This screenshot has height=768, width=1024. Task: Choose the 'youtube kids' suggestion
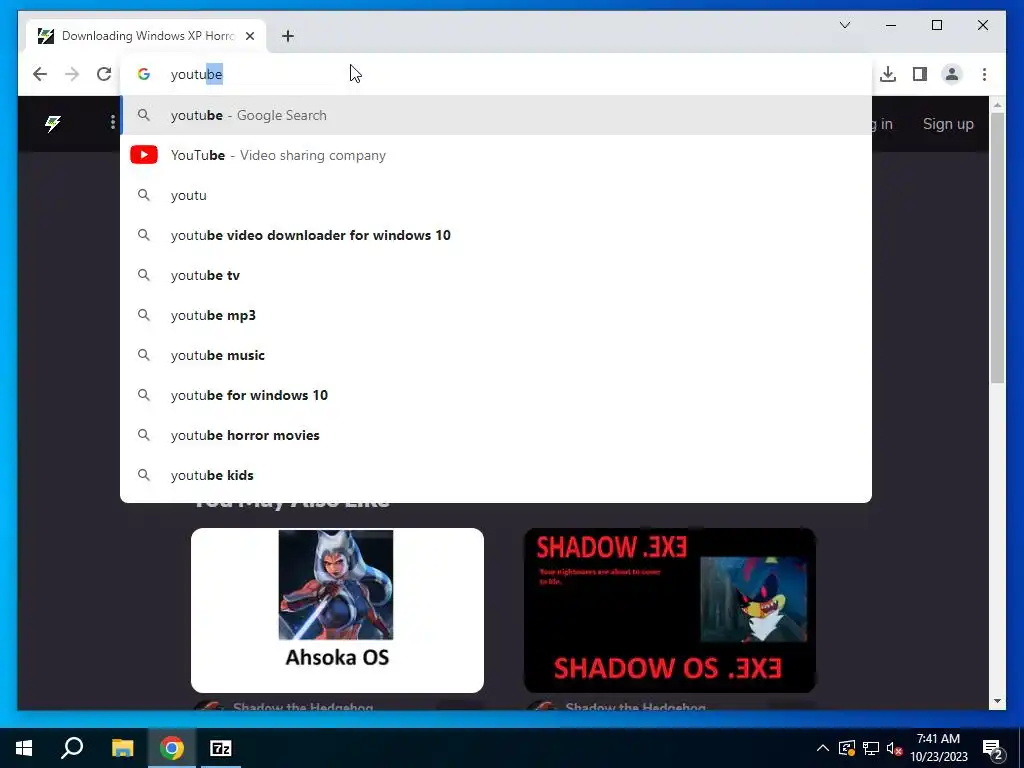(x=496, y=475)
